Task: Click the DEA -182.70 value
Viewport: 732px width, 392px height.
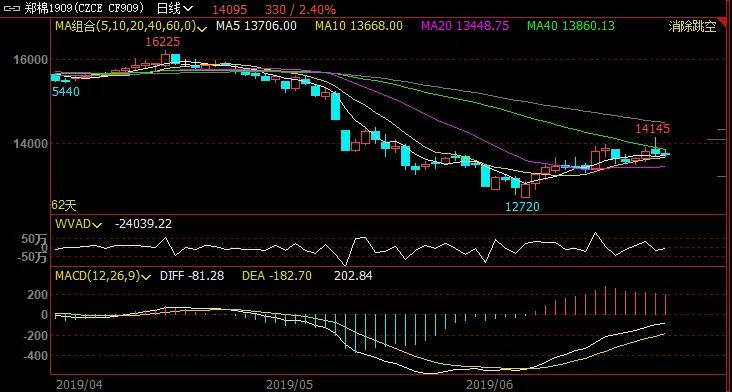Action: click(277, 276)
